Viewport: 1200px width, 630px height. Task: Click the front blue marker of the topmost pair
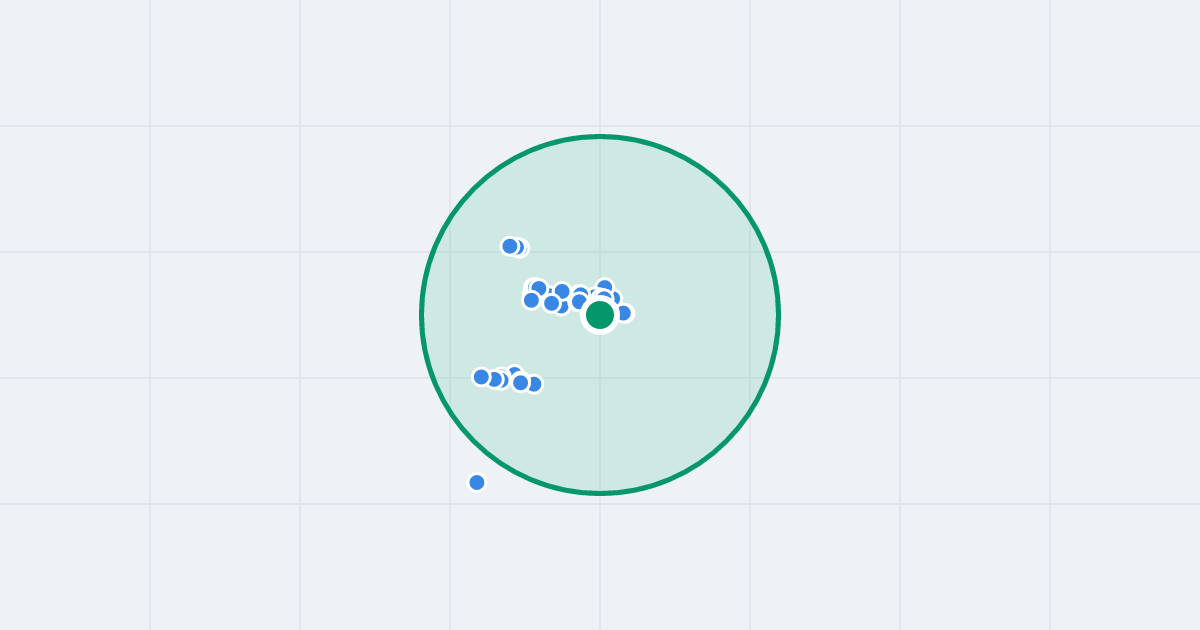pos(510,246)
